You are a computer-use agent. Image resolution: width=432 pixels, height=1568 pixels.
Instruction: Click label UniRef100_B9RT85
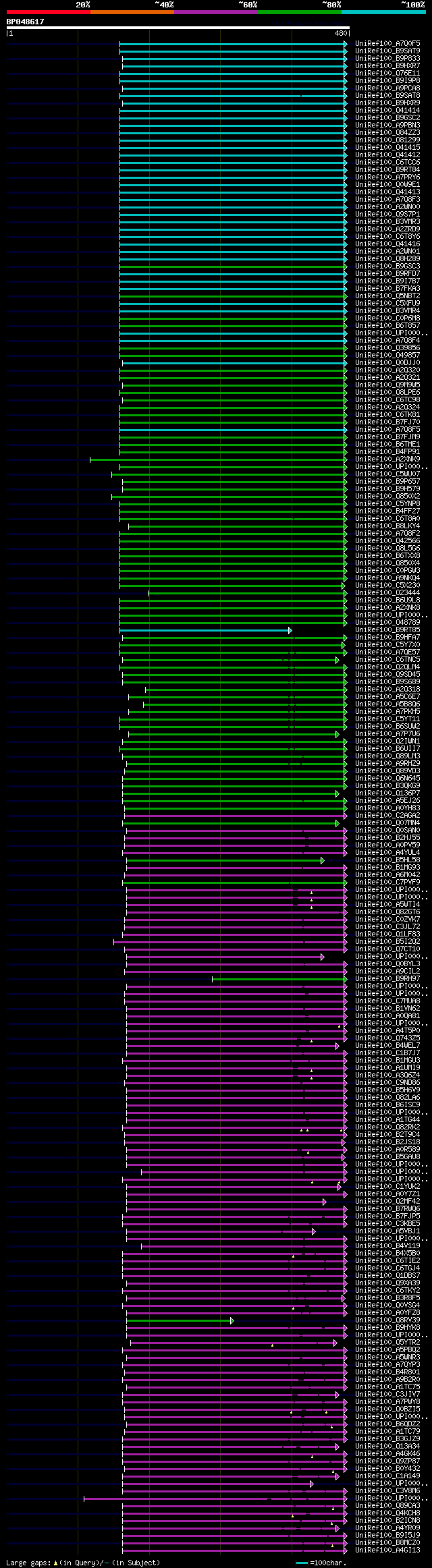click(x=387, y=630)
